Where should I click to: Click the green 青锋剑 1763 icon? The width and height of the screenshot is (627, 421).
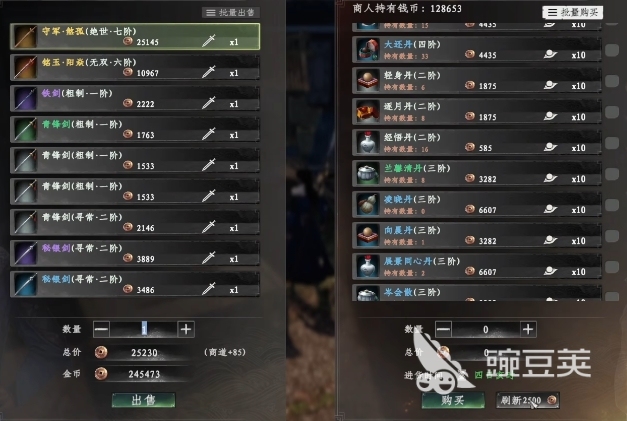click(26, 130)
